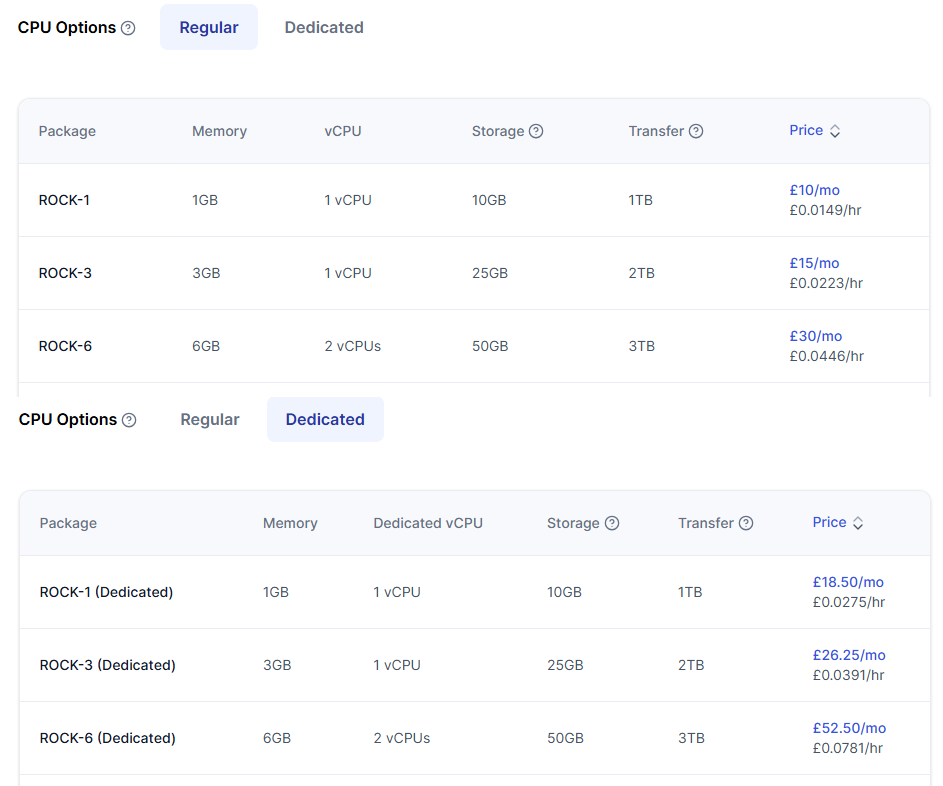Open the Storage help icon in the regular table
Screen dimensions: 943x786
pos(536,131)
